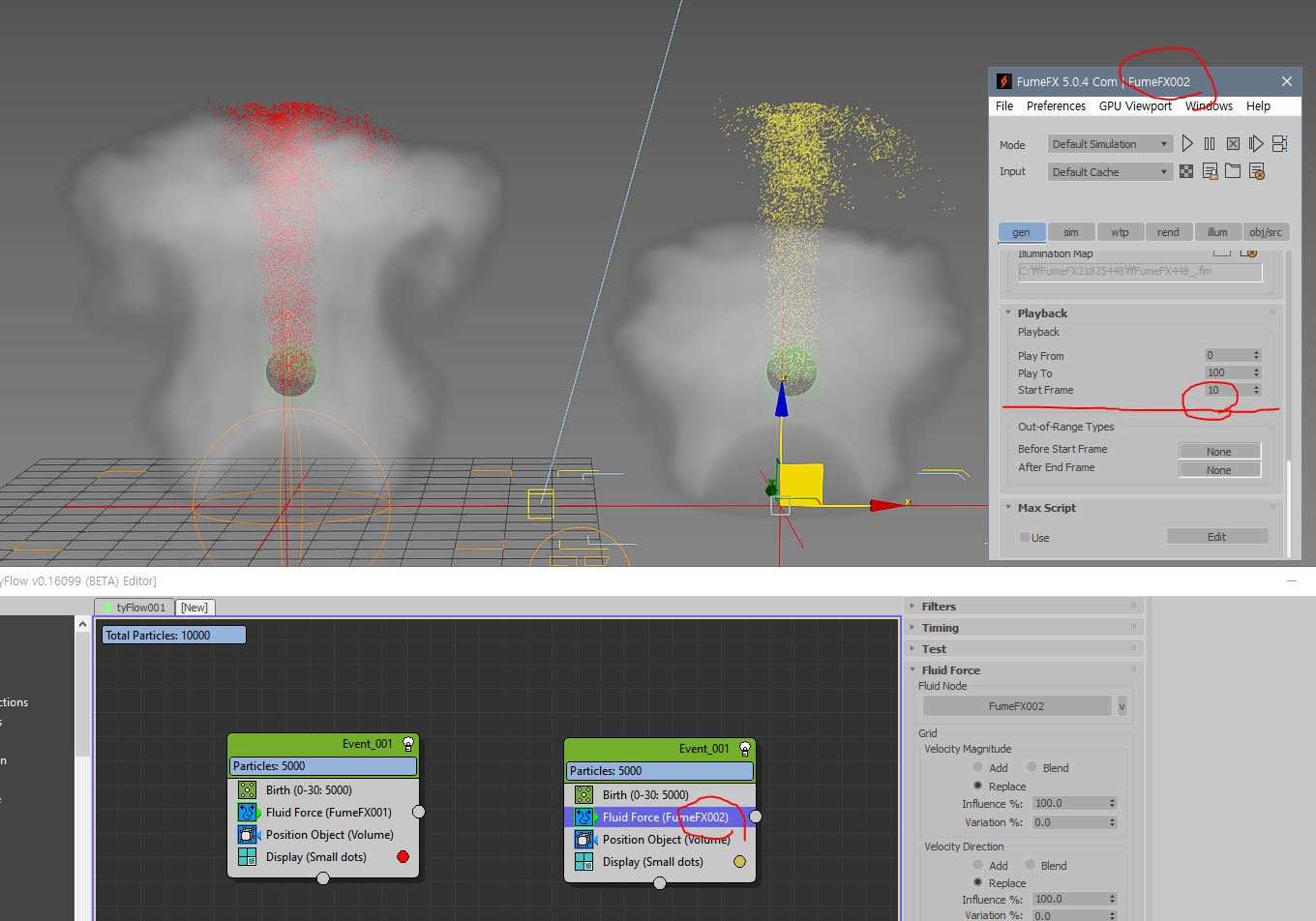
Task: Open the FumeFX network/batch simulation icon
Action: (1279, 143)
